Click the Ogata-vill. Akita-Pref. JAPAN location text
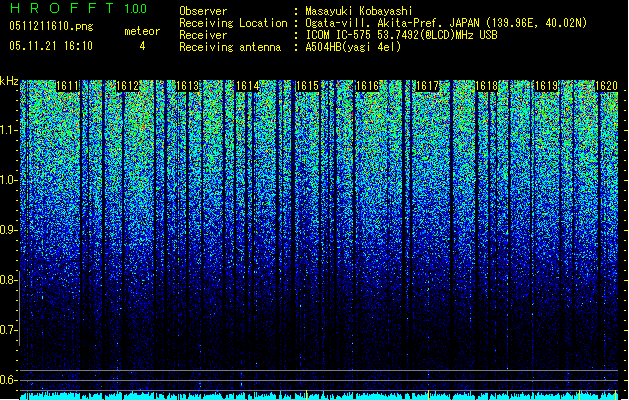 446,23
